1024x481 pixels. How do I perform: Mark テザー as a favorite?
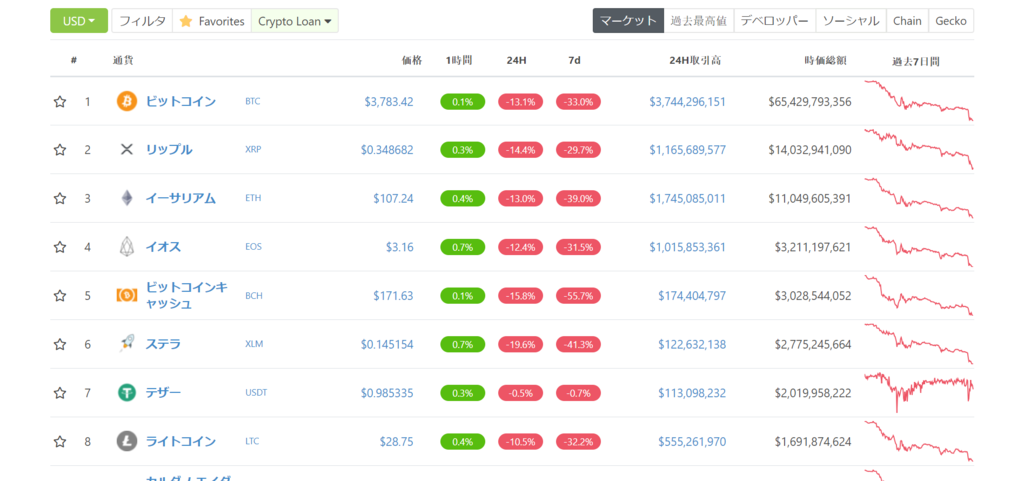[x=59, y=393]
